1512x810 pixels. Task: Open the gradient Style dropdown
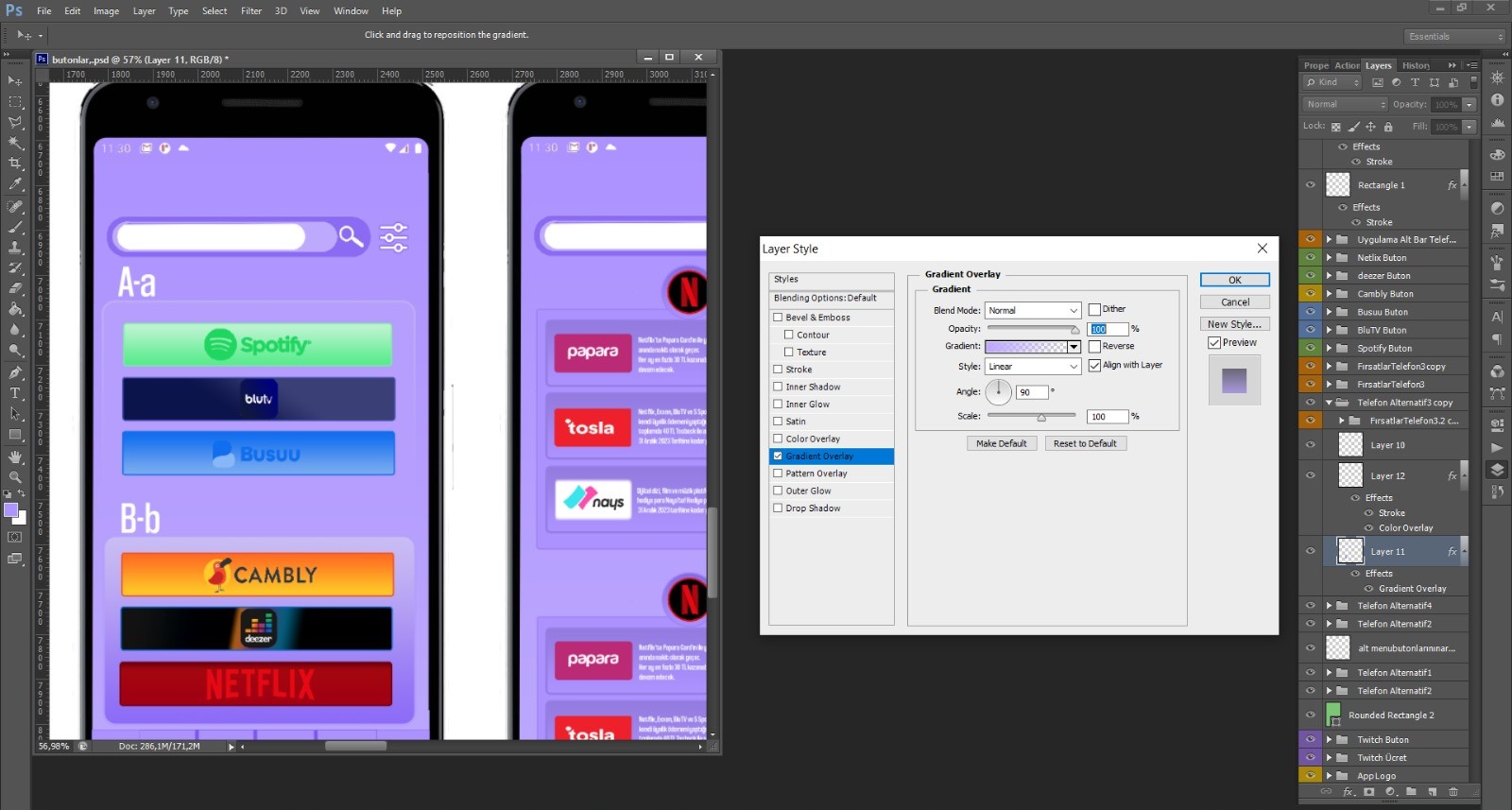(x=1032, y=366)
